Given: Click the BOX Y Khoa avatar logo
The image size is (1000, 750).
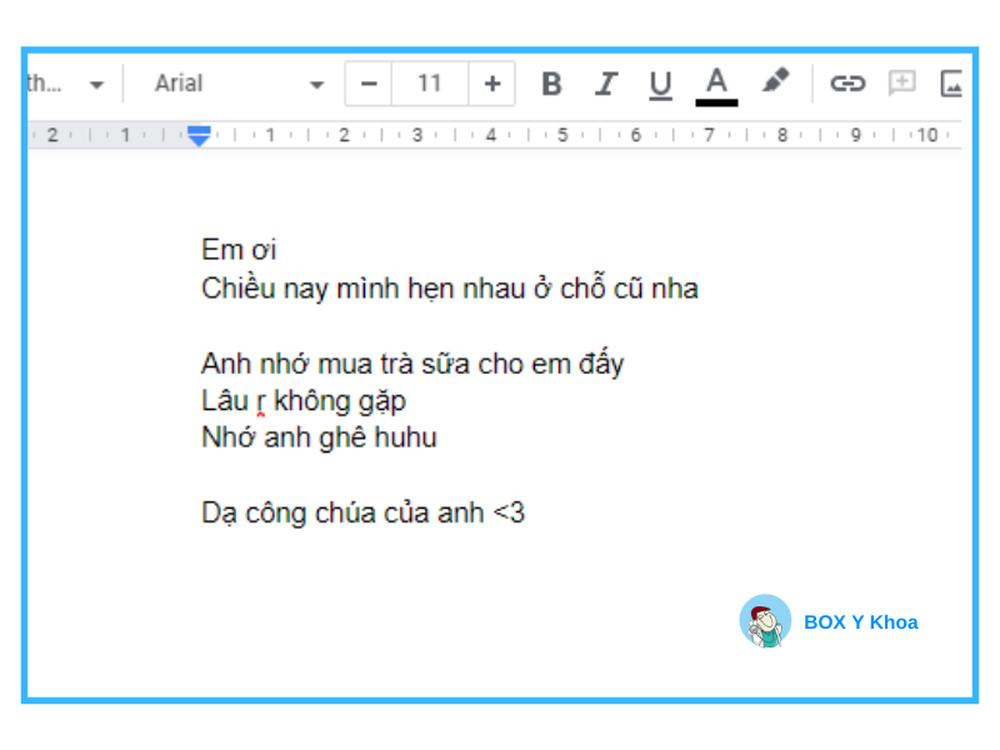Looking at the screenshot, I should click(x=766, y=621).
